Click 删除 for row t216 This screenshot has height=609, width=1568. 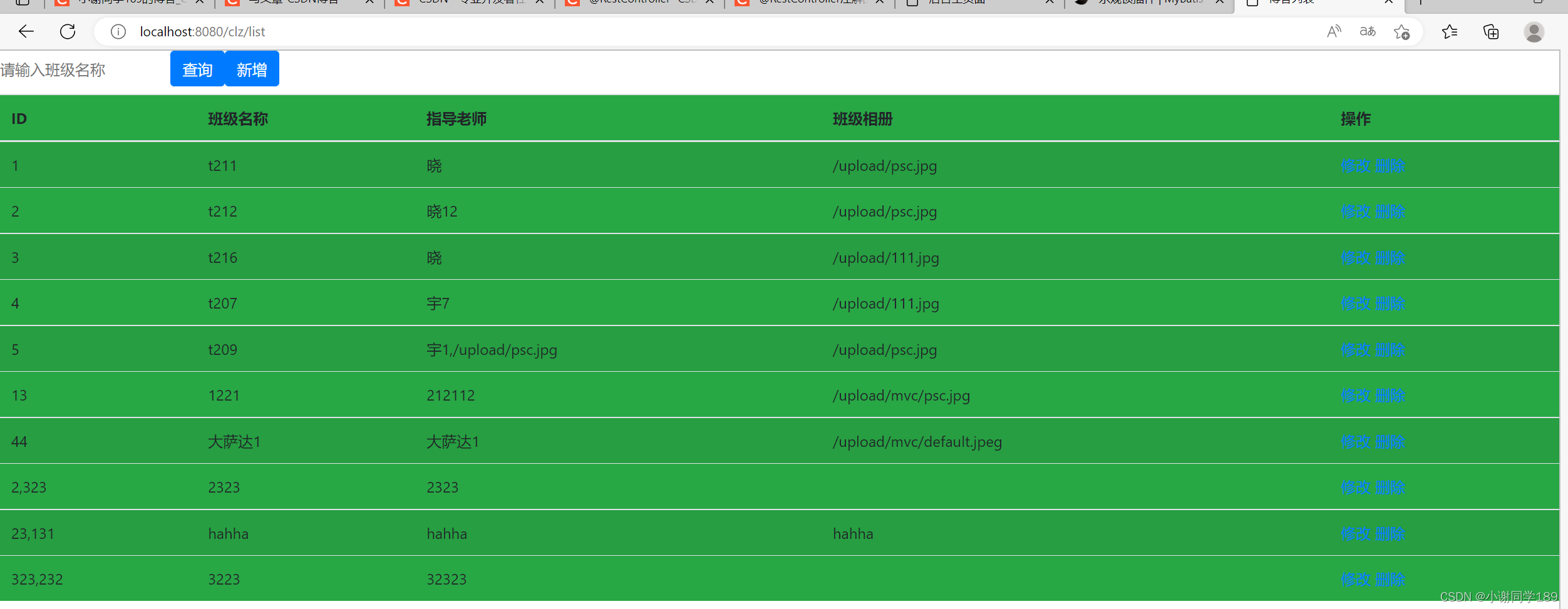tap(1390, 258)
